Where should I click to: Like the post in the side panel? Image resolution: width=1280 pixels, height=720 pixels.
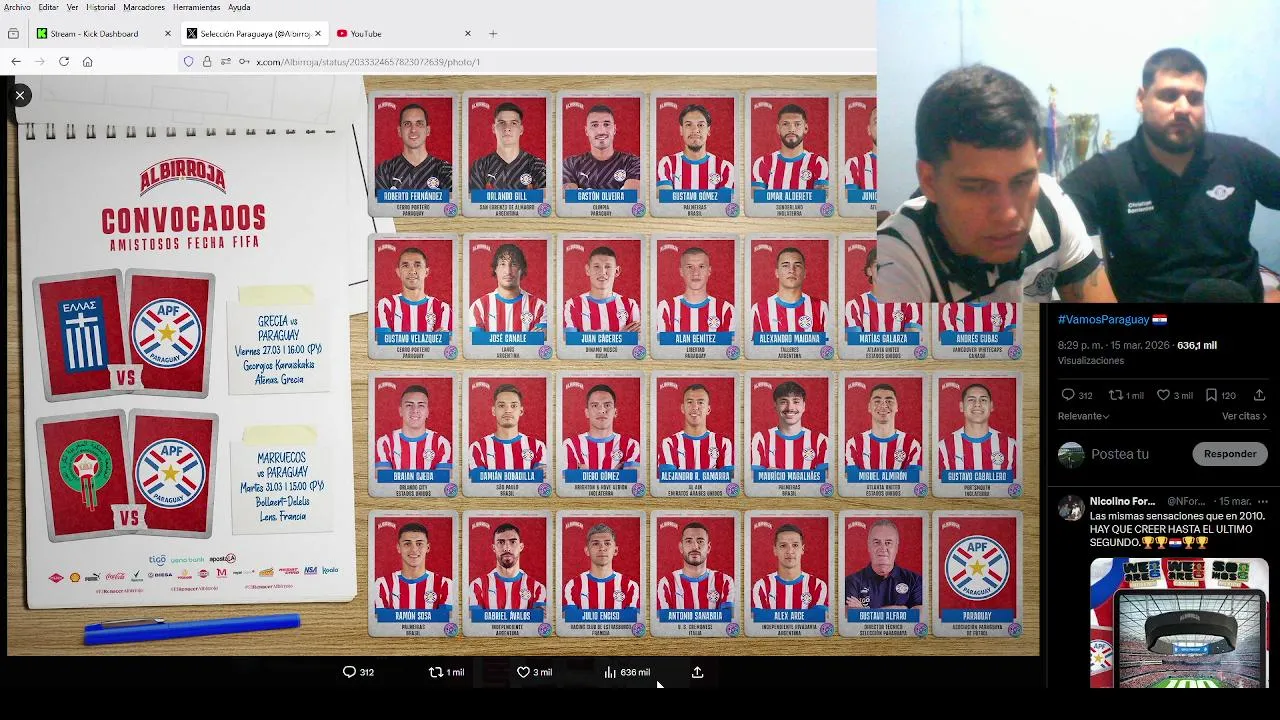point(1163,395)
